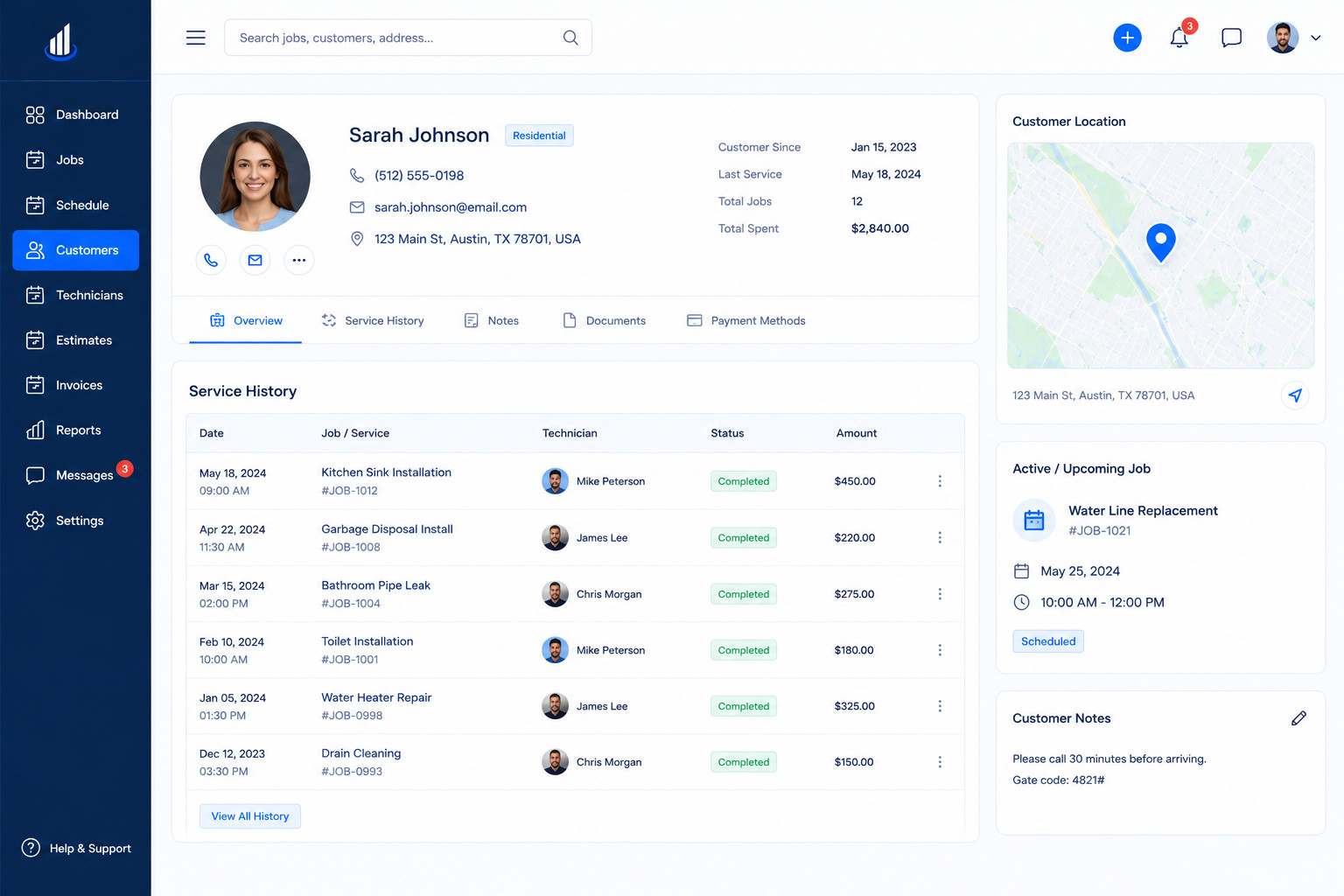
Task: Click the map location pin marker
Action: [x=1161, y=242]
